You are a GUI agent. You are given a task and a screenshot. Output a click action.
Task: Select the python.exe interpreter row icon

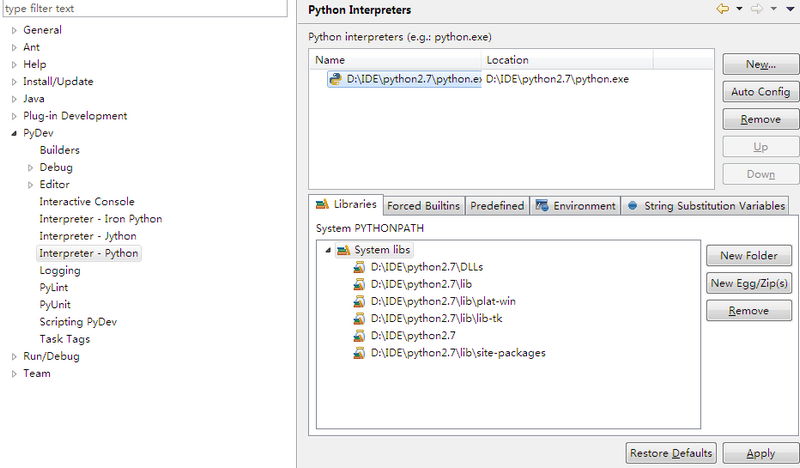(336, 79)
